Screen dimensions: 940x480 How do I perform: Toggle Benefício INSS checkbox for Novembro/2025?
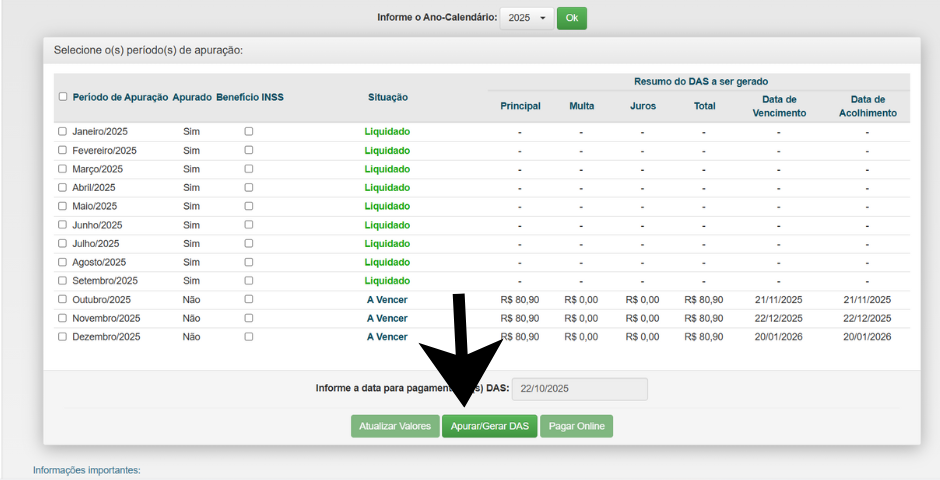(x=249, y=318)
